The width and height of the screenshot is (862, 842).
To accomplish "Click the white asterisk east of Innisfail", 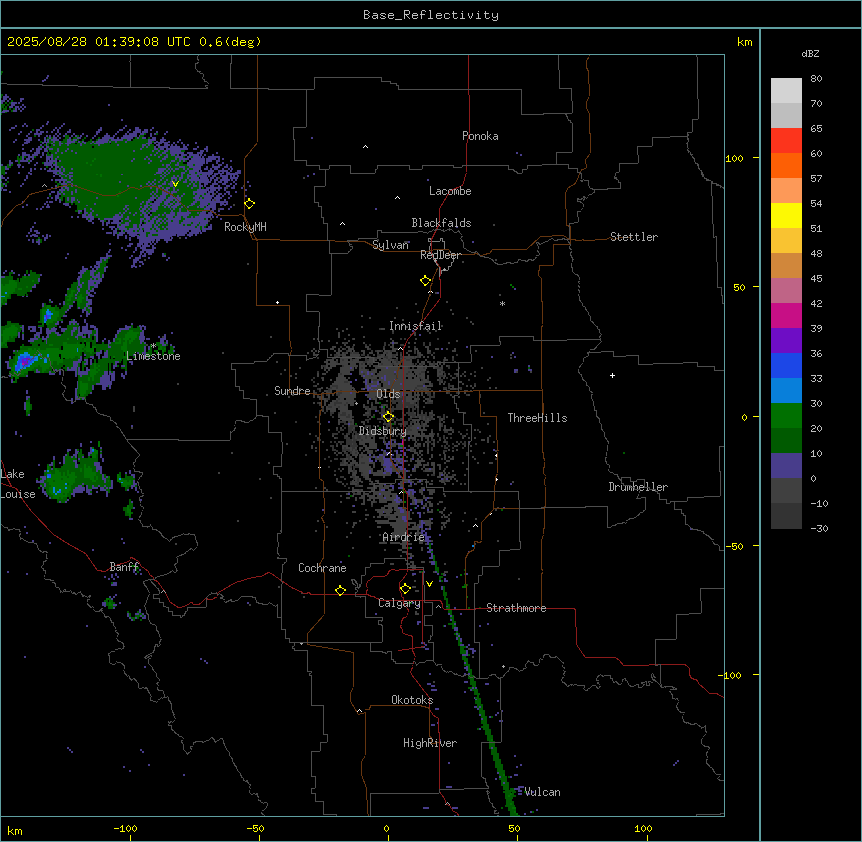I will click(x=502, y=303).
